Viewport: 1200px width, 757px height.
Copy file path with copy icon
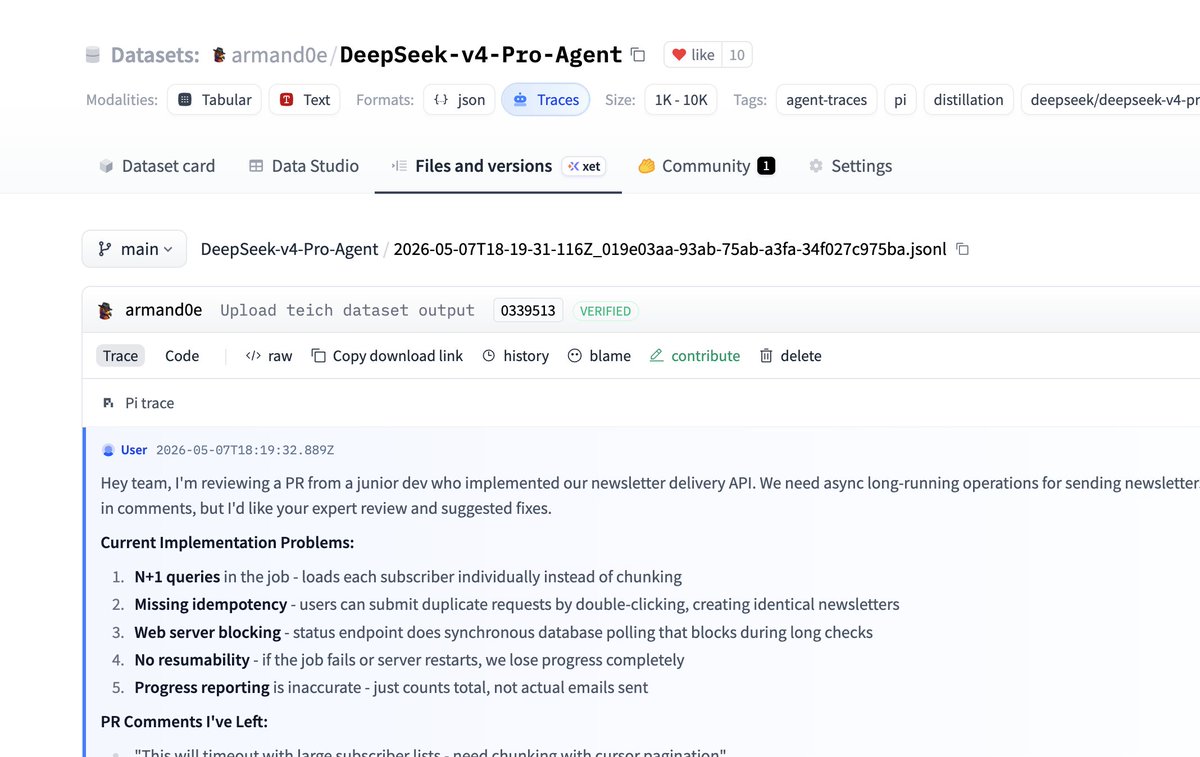(x=963, y=249)
